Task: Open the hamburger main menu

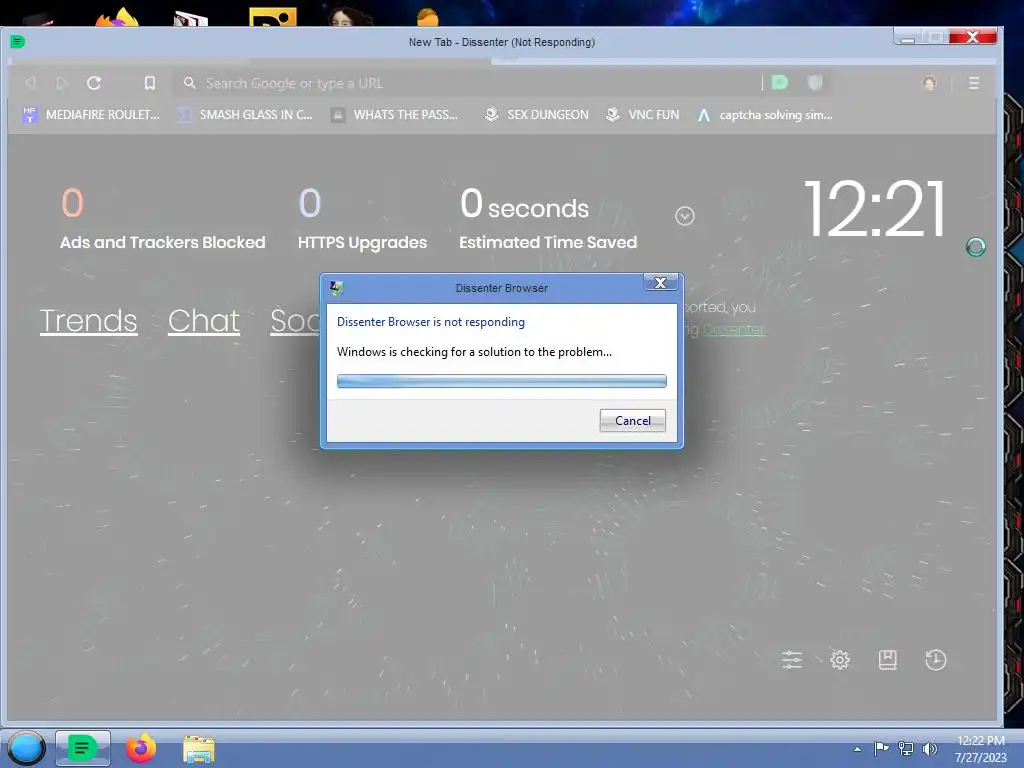Action: pos(974,83)
